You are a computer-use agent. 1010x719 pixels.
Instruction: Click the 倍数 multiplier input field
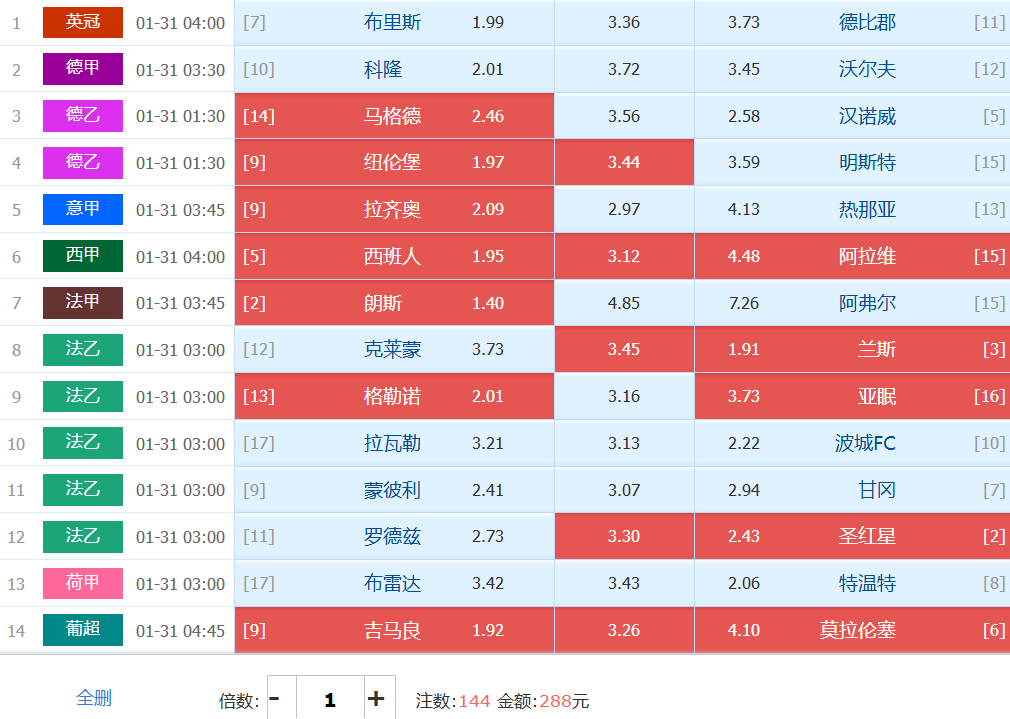[329, 699]
